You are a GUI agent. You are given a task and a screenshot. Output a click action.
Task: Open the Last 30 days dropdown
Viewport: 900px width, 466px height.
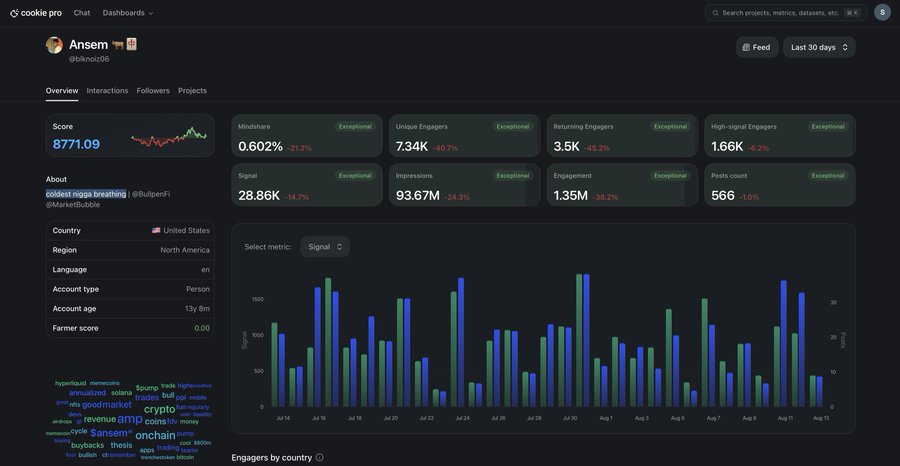click(x=819, y=48)
